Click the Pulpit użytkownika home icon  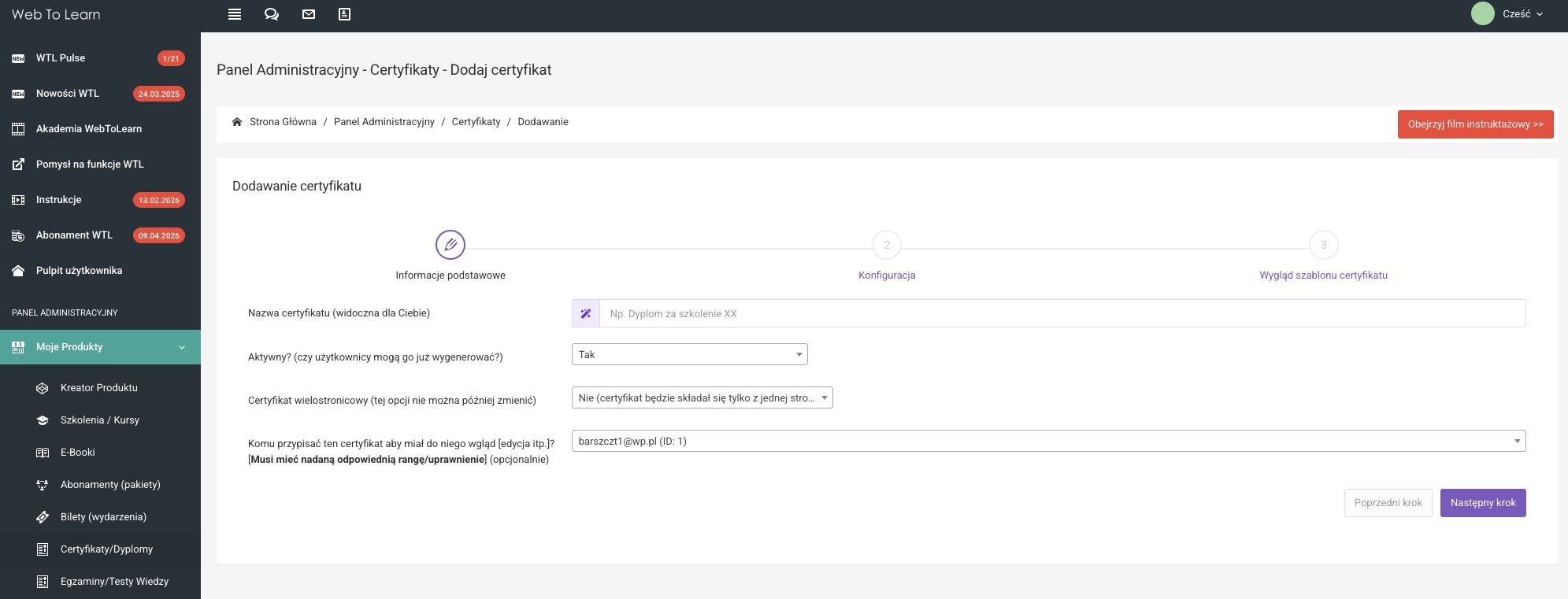click(x=18, y=271)
